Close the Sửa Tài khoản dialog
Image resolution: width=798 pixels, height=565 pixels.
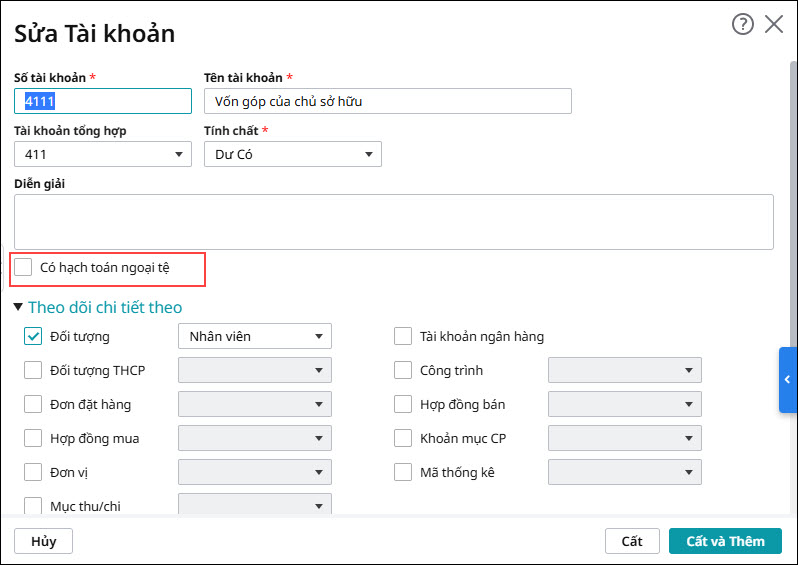[774, 25]
